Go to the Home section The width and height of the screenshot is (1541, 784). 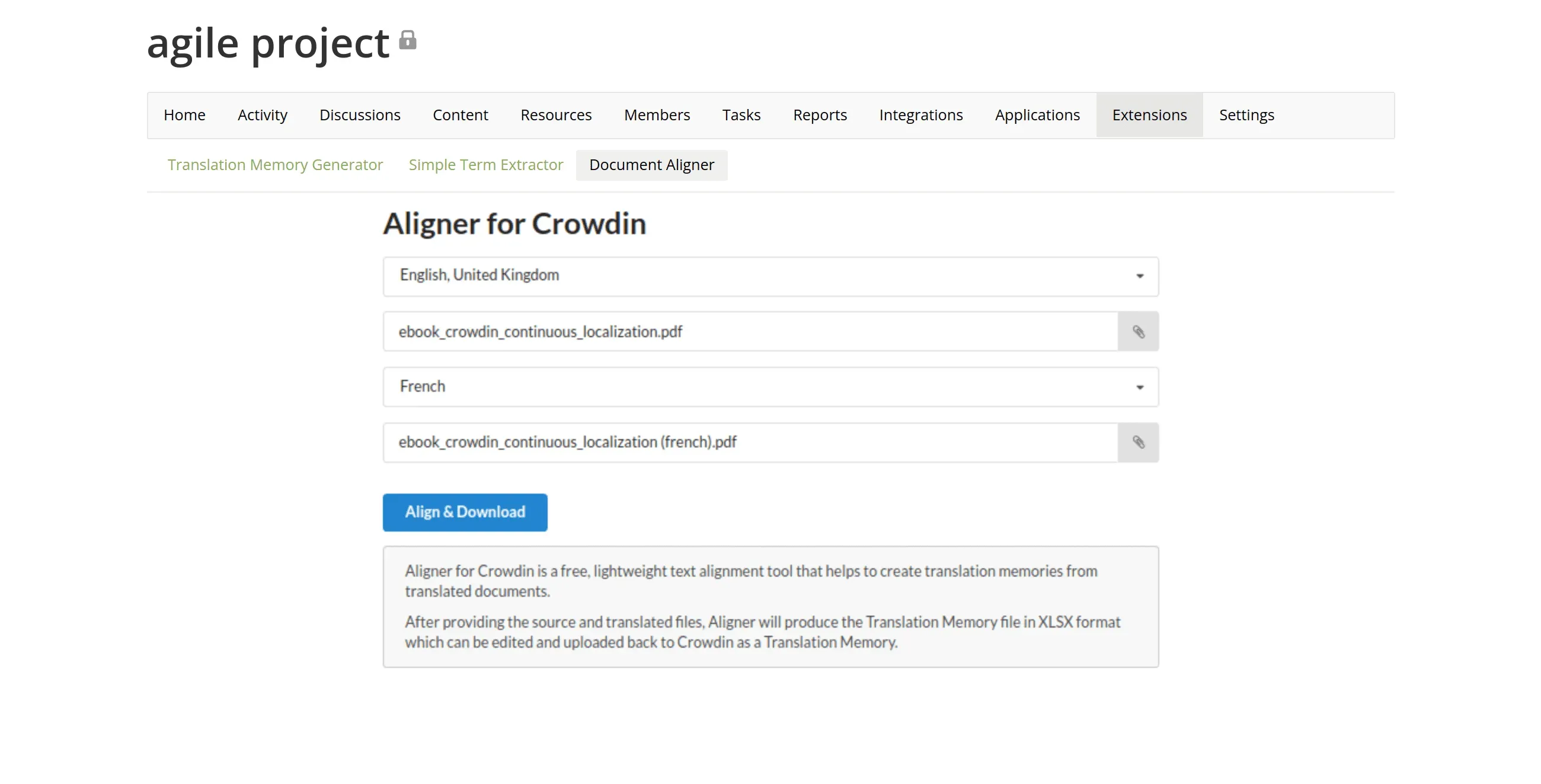coord(184,114)
